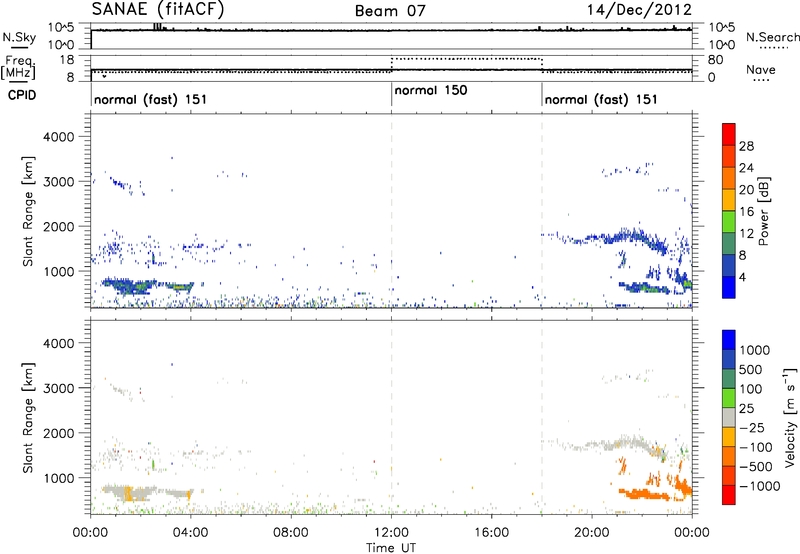Pick the gray -25 to 25 Velocity segment
Image resolution: width=800 pixels, height=554 pixels.
[729, 418]
